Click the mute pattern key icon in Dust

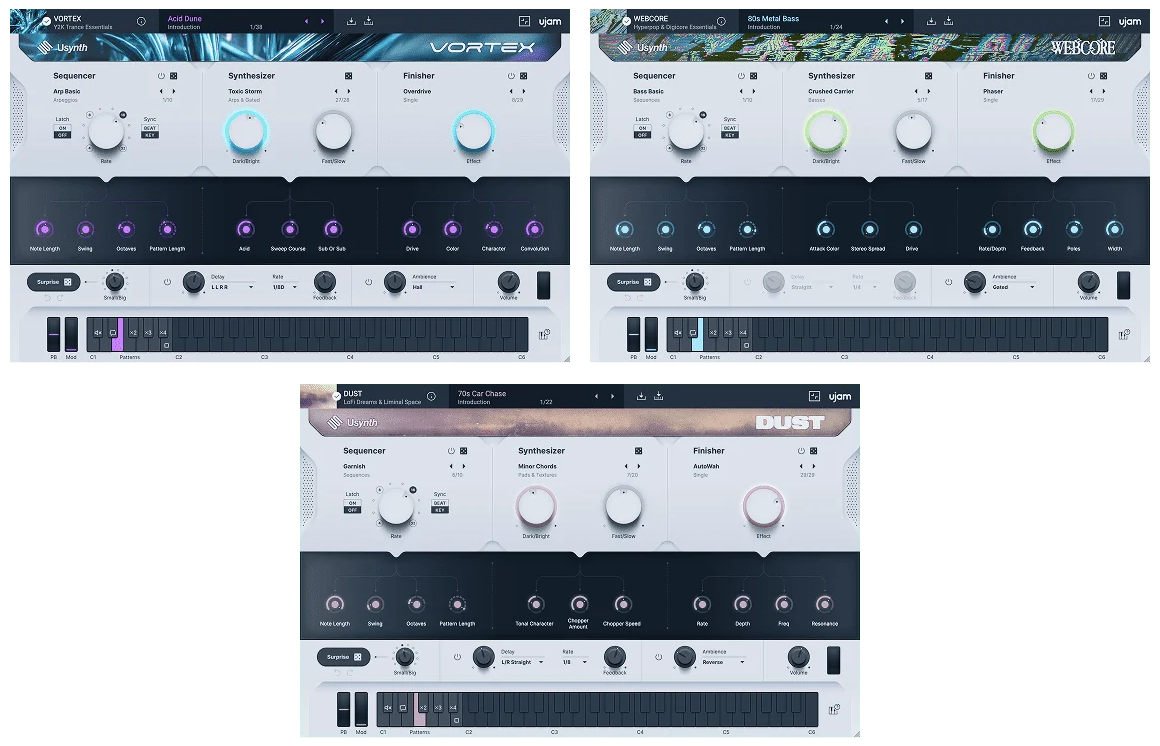click(388, 708)
